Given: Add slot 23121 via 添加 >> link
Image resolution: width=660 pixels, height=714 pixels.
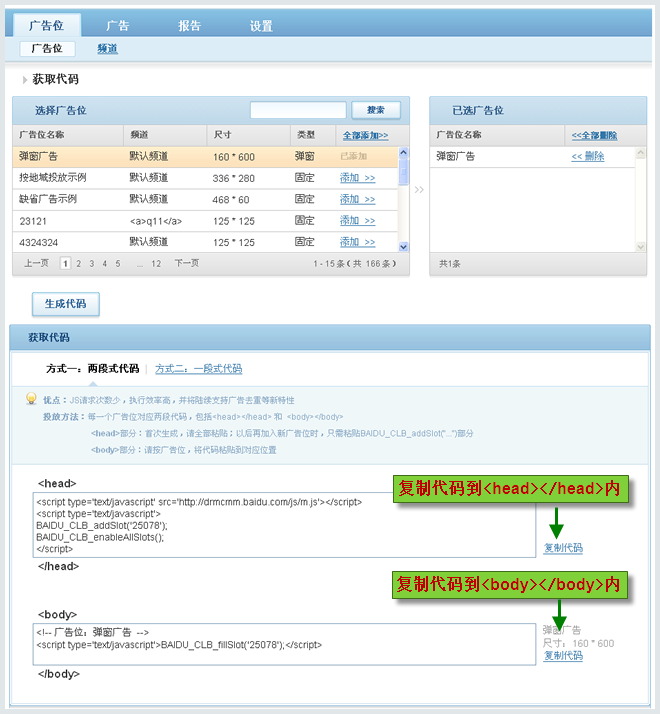Looking at the screenshot, I should pos(358,220).
